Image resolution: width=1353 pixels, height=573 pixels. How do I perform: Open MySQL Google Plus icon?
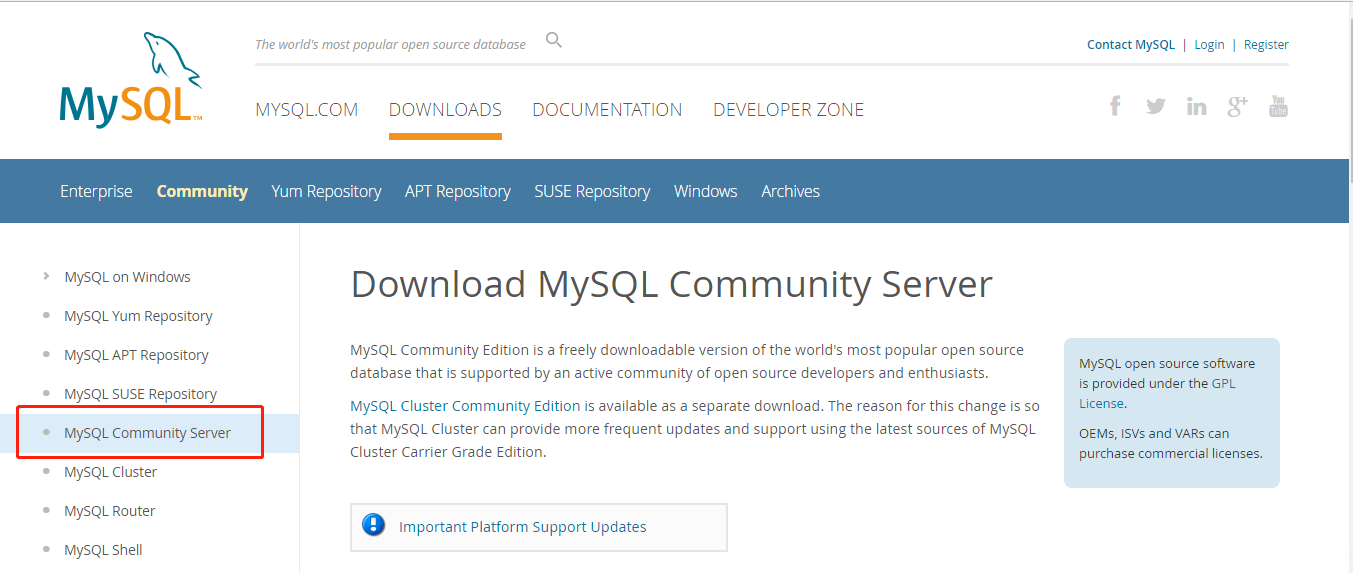coord(1238,106)
